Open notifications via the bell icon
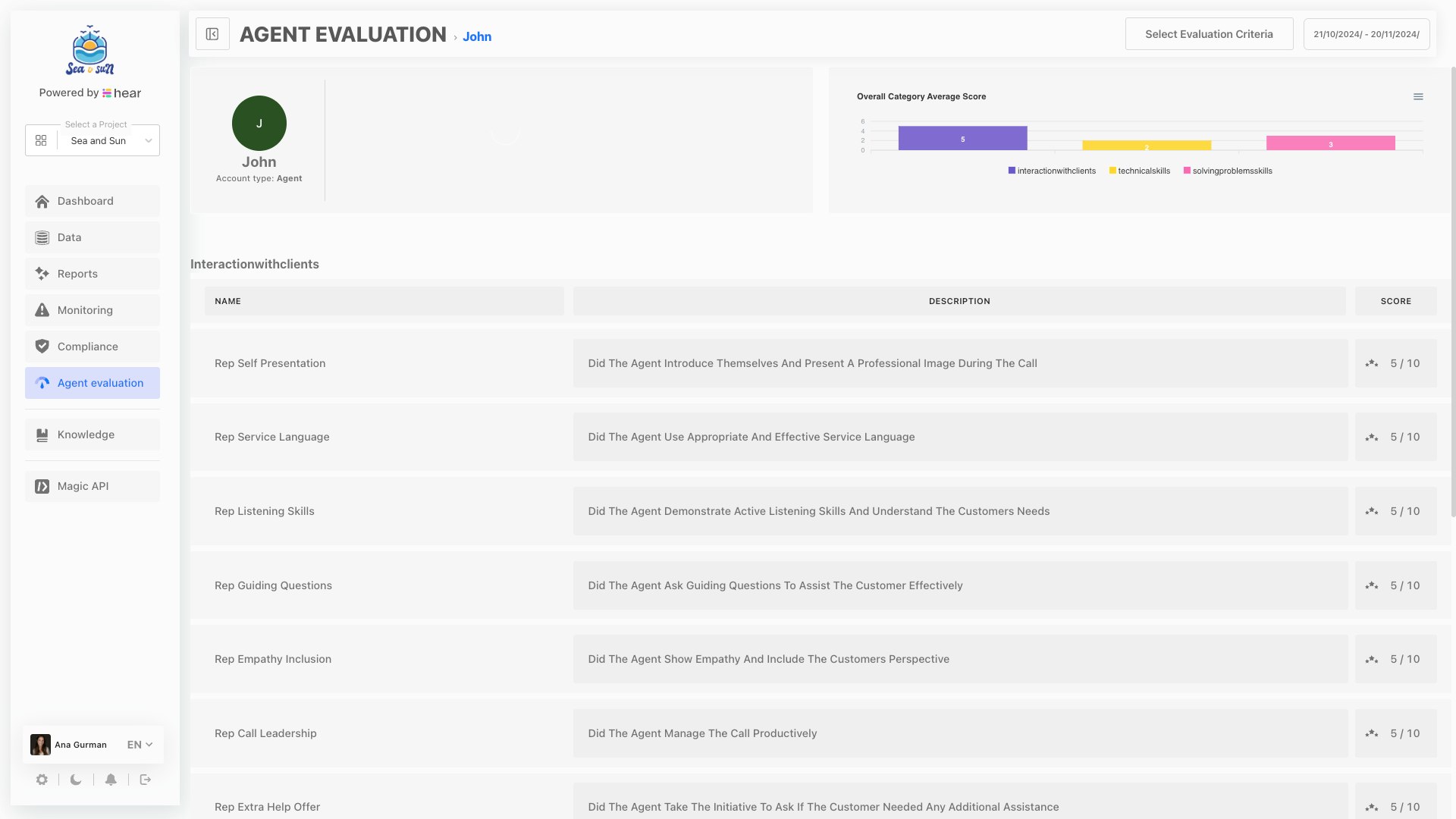The width and height of the screenshot is (1456, 819). coord(111,780)
